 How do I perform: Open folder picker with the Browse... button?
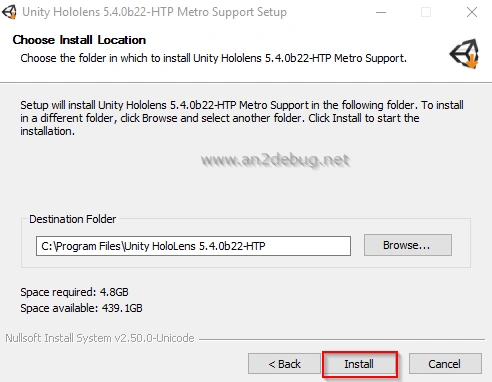[408, 245]
